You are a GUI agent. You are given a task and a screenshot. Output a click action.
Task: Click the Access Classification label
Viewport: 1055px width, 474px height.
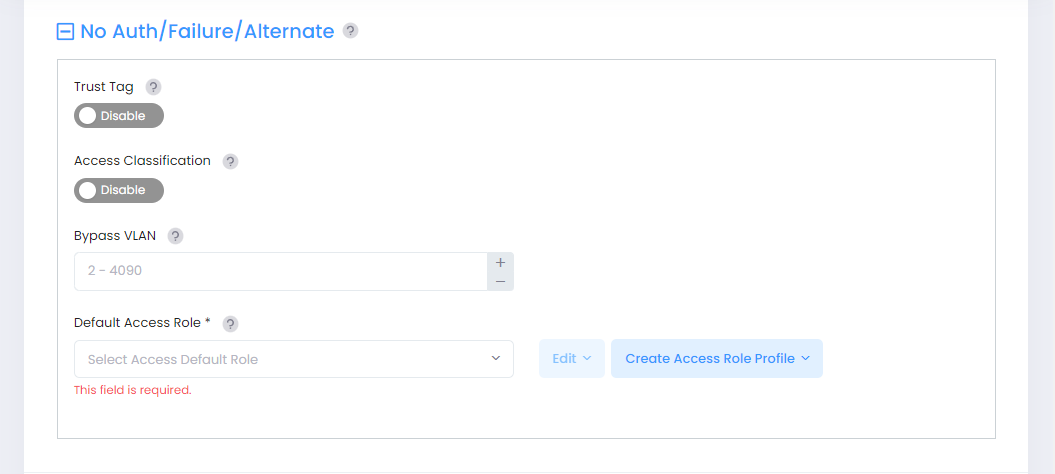[142, 161]
